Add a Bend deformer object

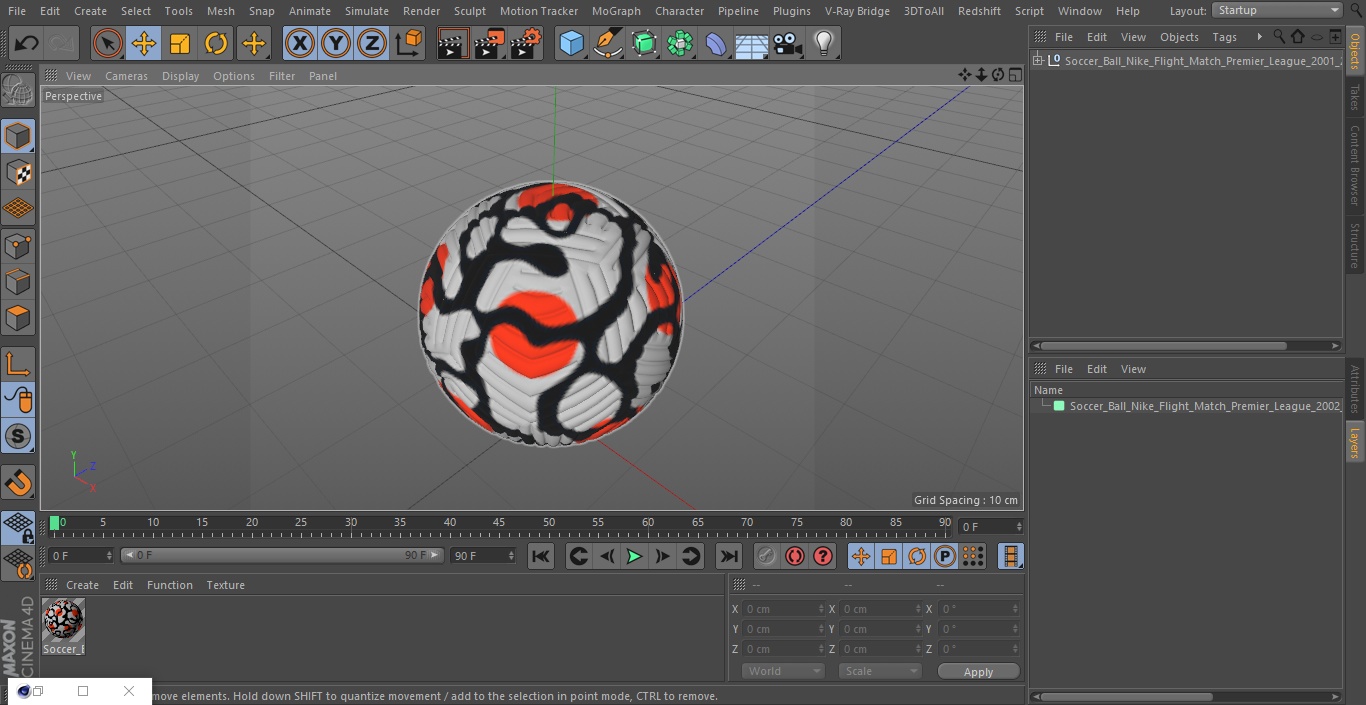click(x=716, y=44)
